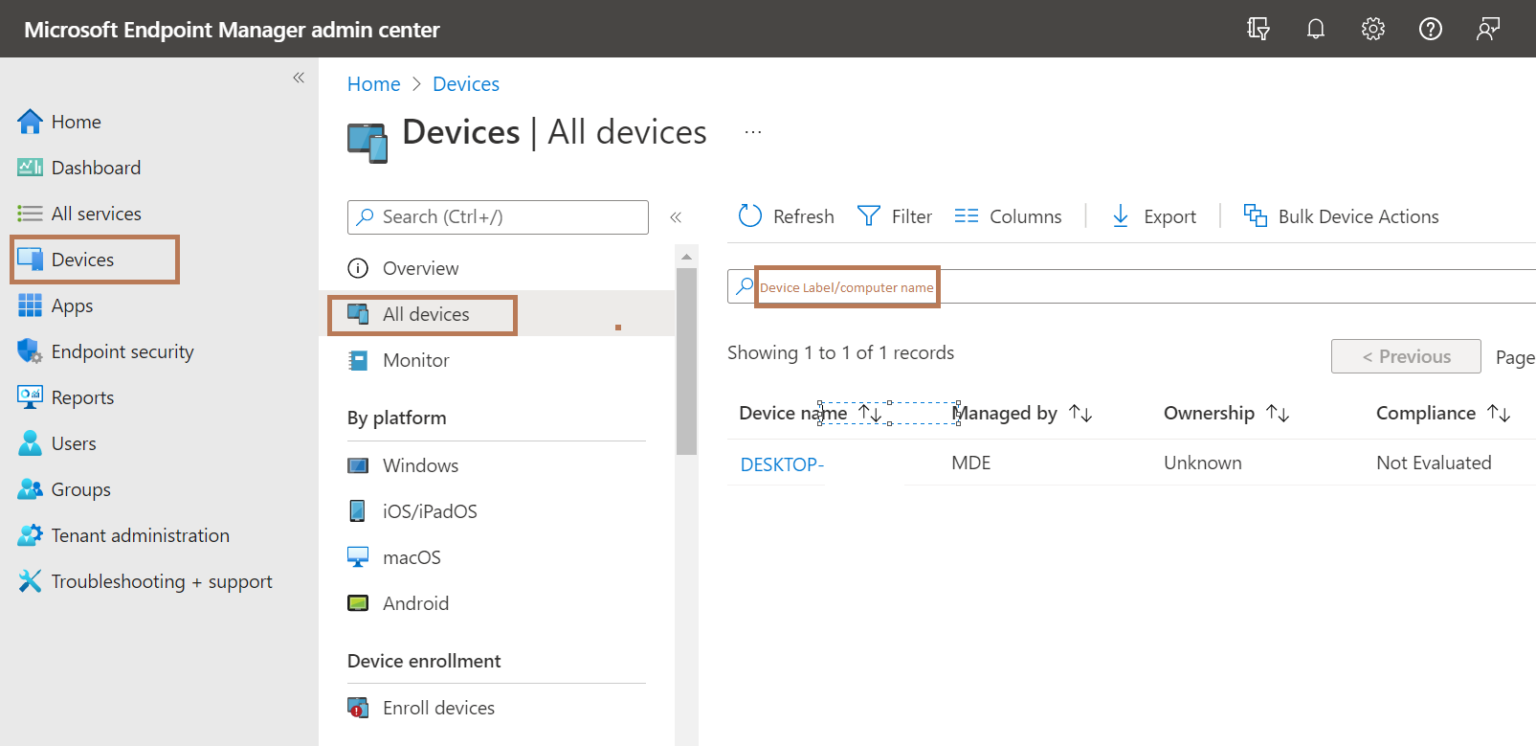1536x746 pixels.
Task: Open Dashboard in left navigation
Action: pos(96,168)
